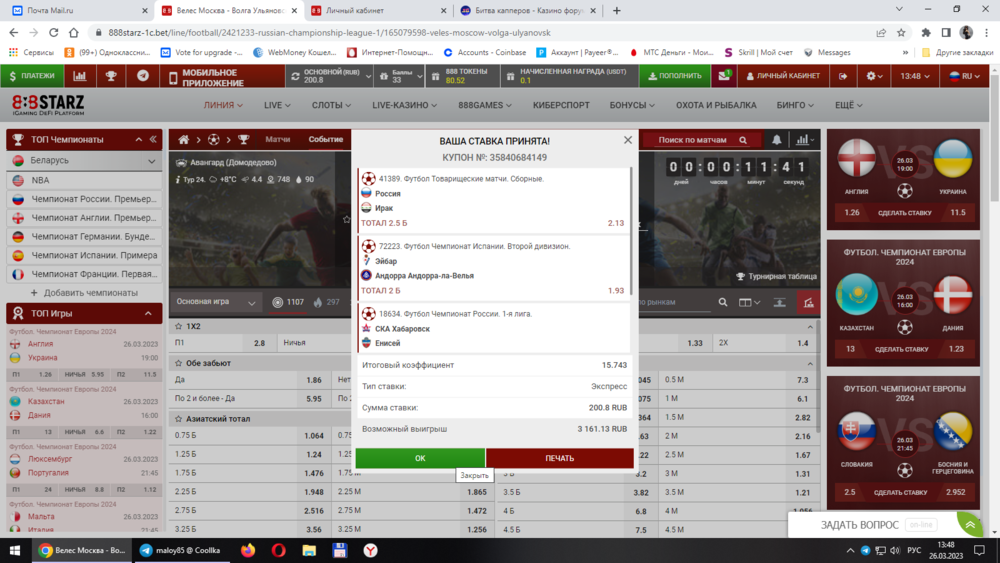Click the trophy icon in the top red bar

pyautogui.click(x=111, y=76)
